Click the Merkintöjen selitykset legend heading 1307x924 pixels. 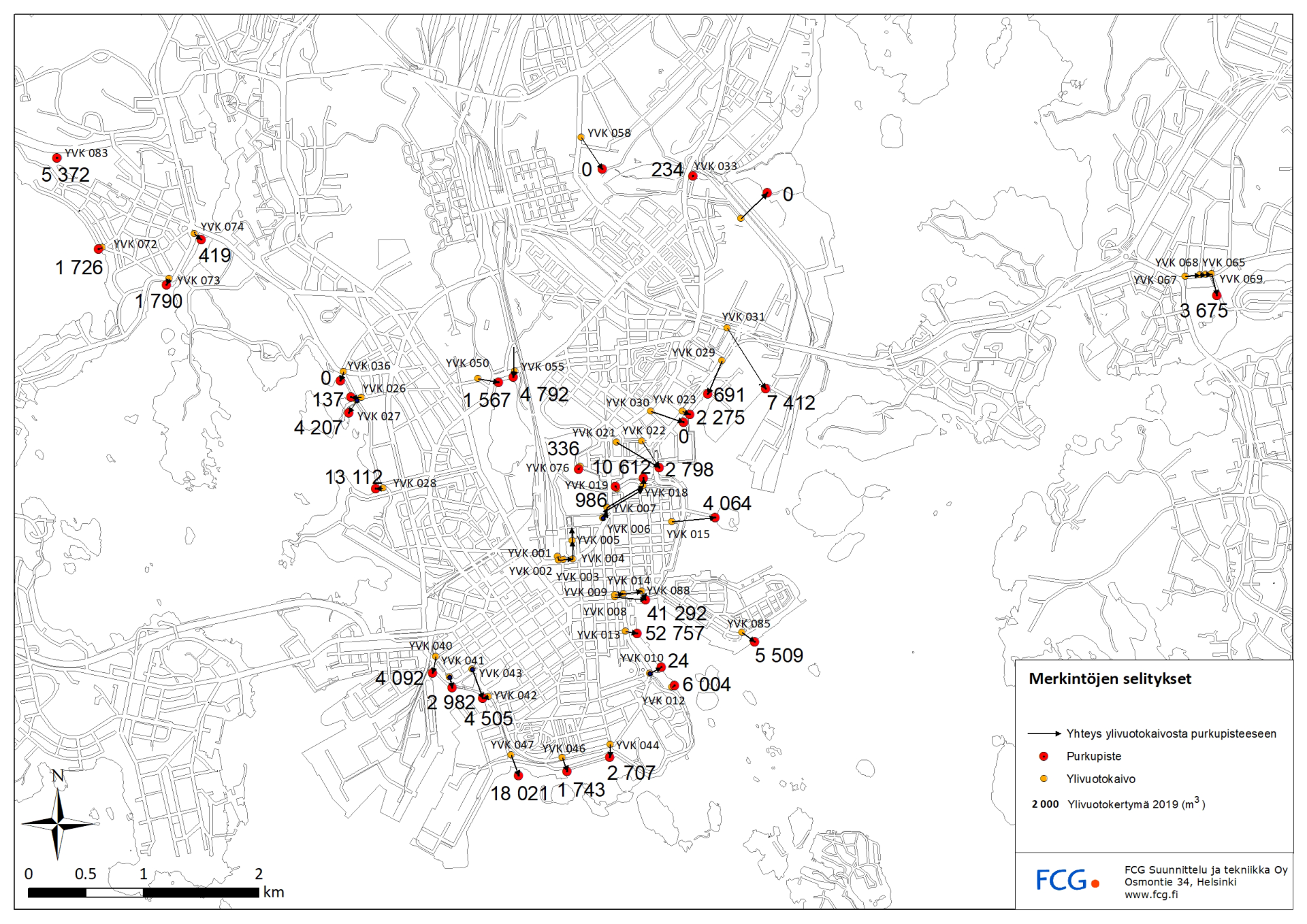(x=1110, y=678)
